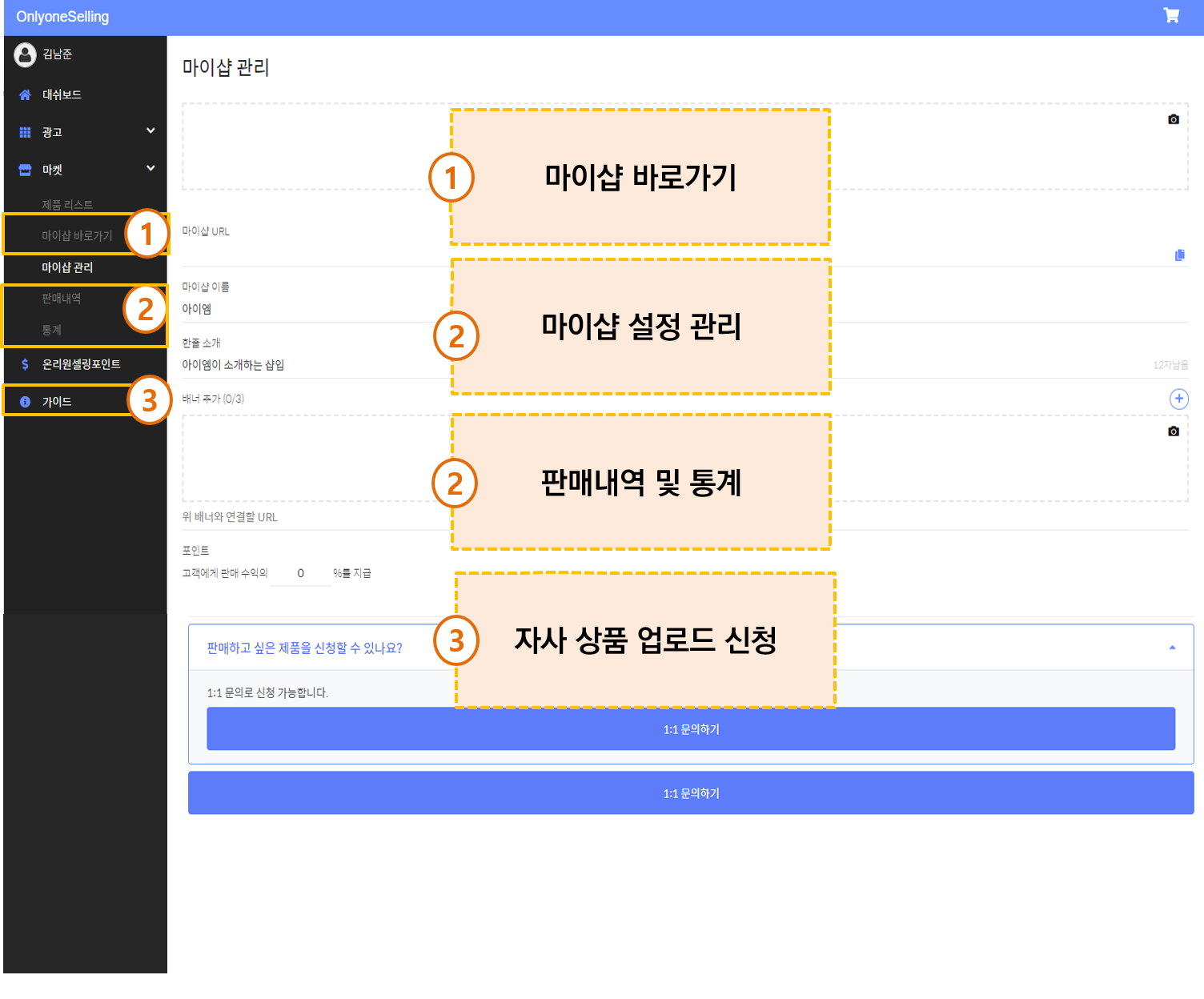Click the top shop image camera icon
The image size is (1204, 999).
(x=1174, y=119)
